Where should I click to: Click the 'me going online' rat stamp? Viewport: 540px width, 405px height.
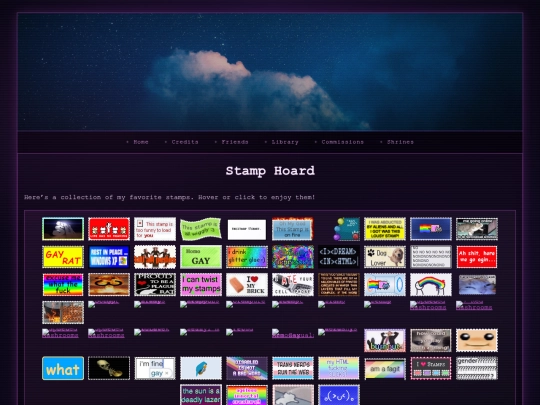pos(477,229)
